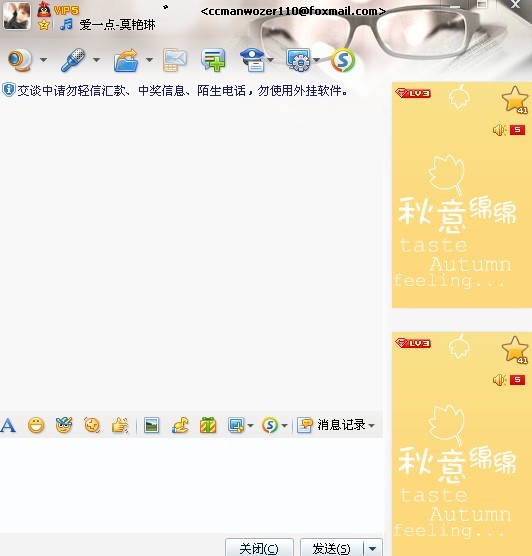532x556 pixels.
Task: Create a group discussion chat icon
Action: 213,60
